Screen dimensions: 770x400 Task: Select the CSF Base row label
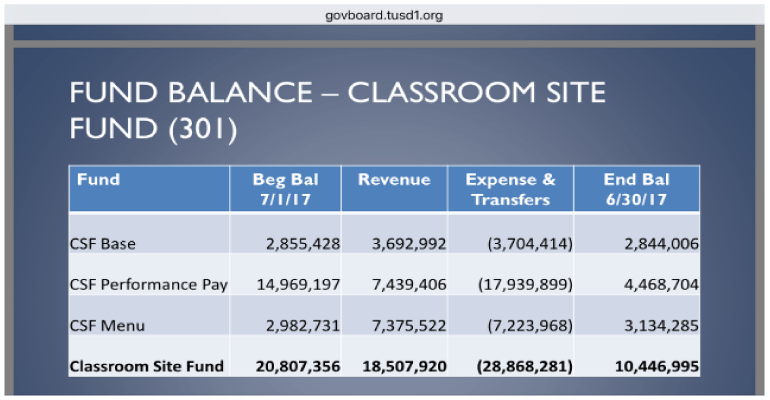click(103, 243)
